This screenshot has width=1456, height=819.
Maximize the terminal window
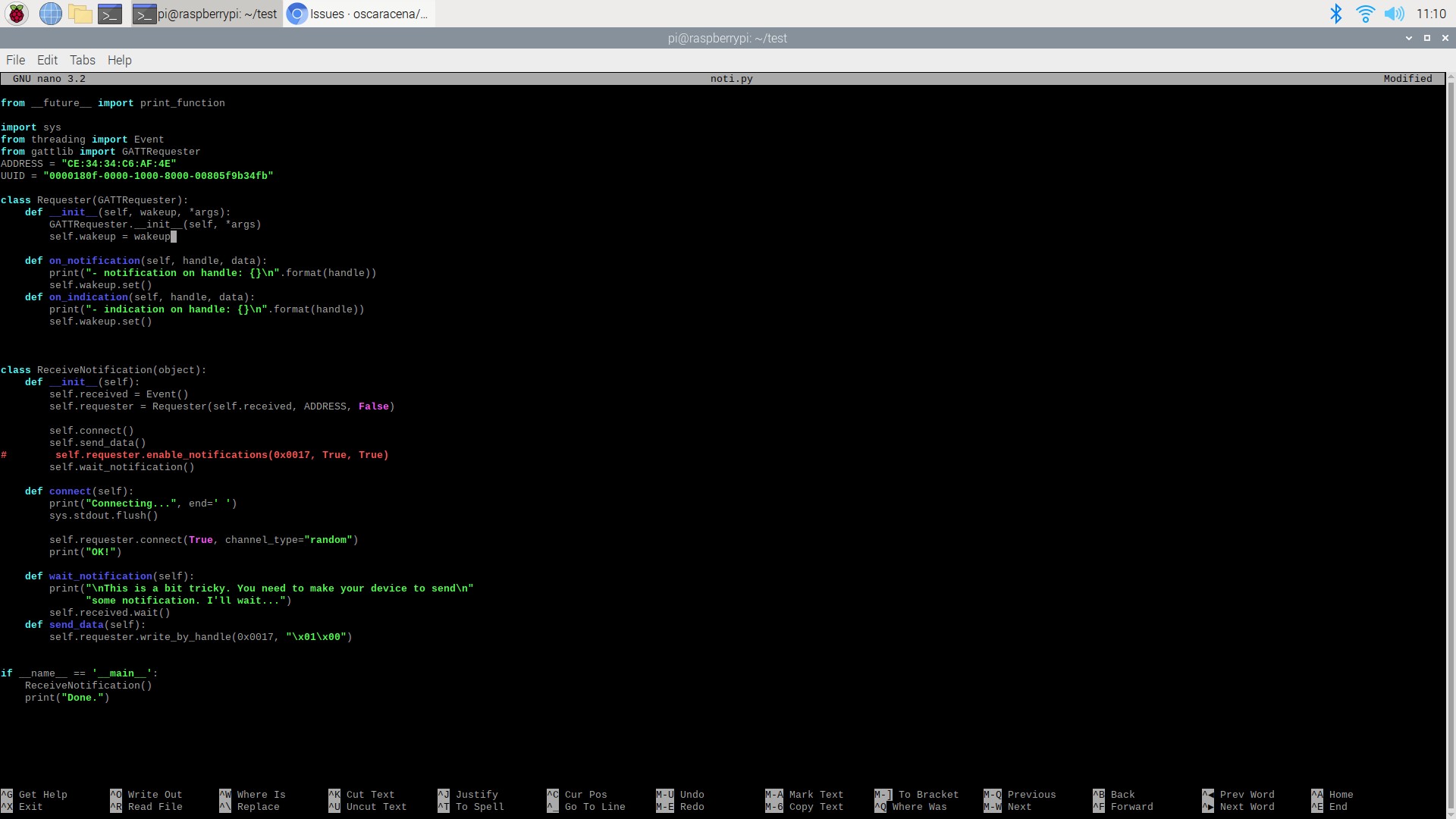(1427, 38)
